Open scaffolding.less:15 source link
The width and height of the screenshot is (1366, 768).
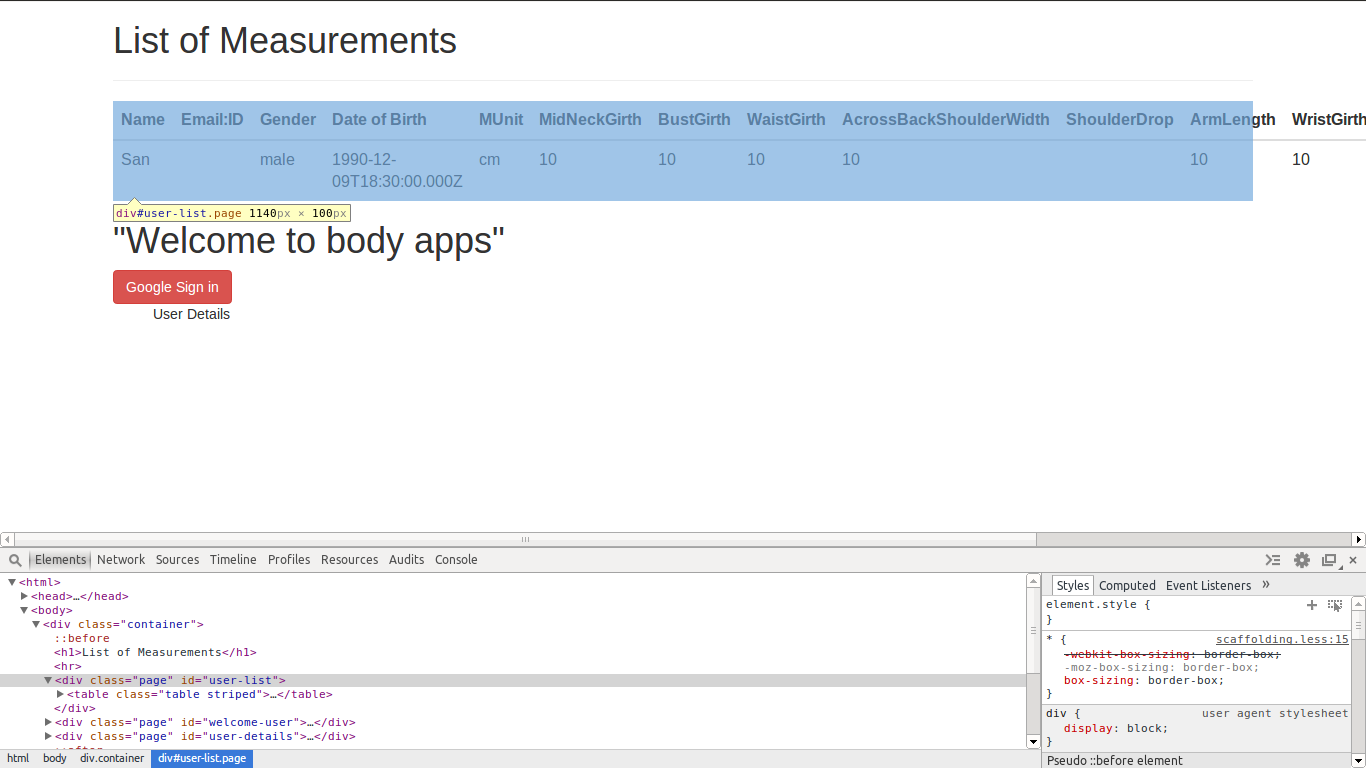click(1282, 639)
